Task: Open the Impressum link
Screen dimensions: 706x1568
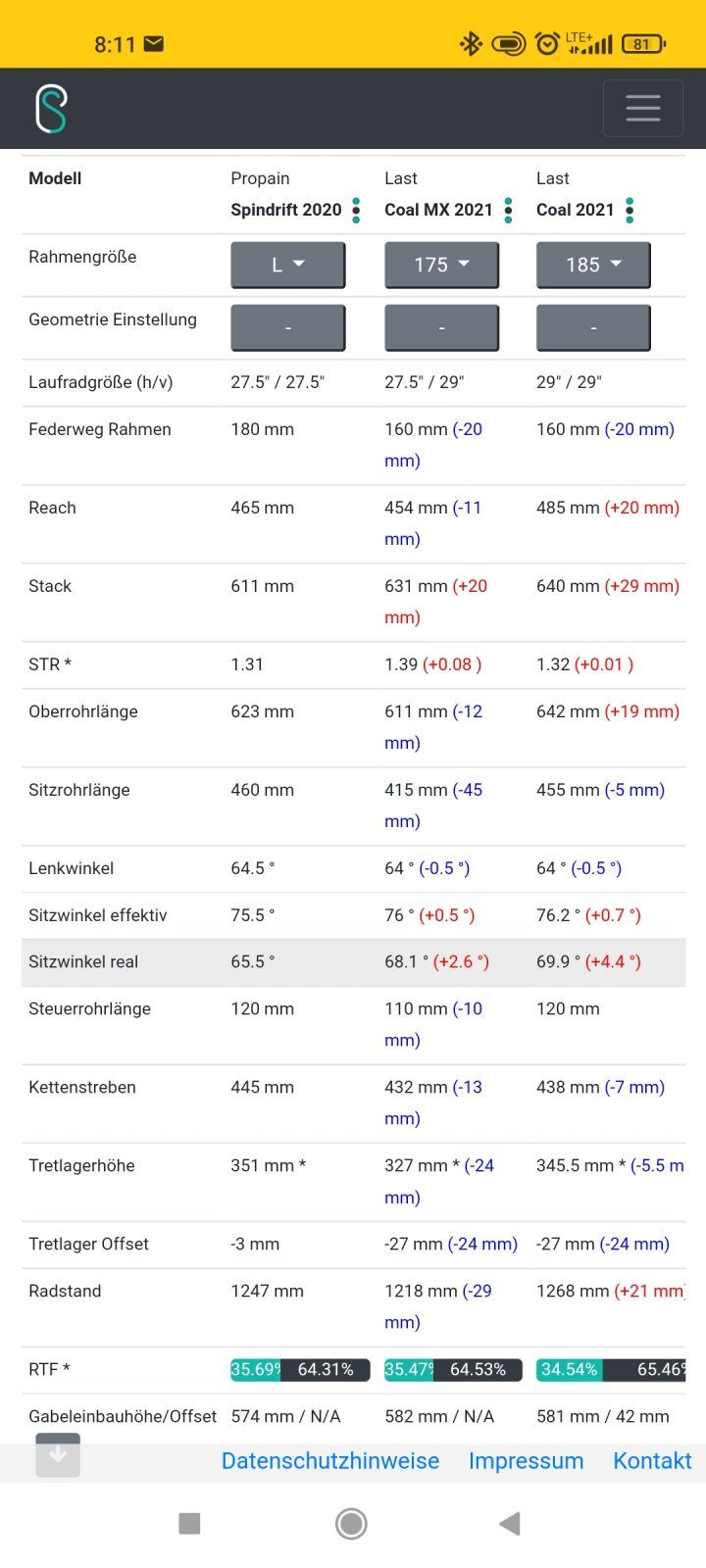Action: coord(526,1461)
